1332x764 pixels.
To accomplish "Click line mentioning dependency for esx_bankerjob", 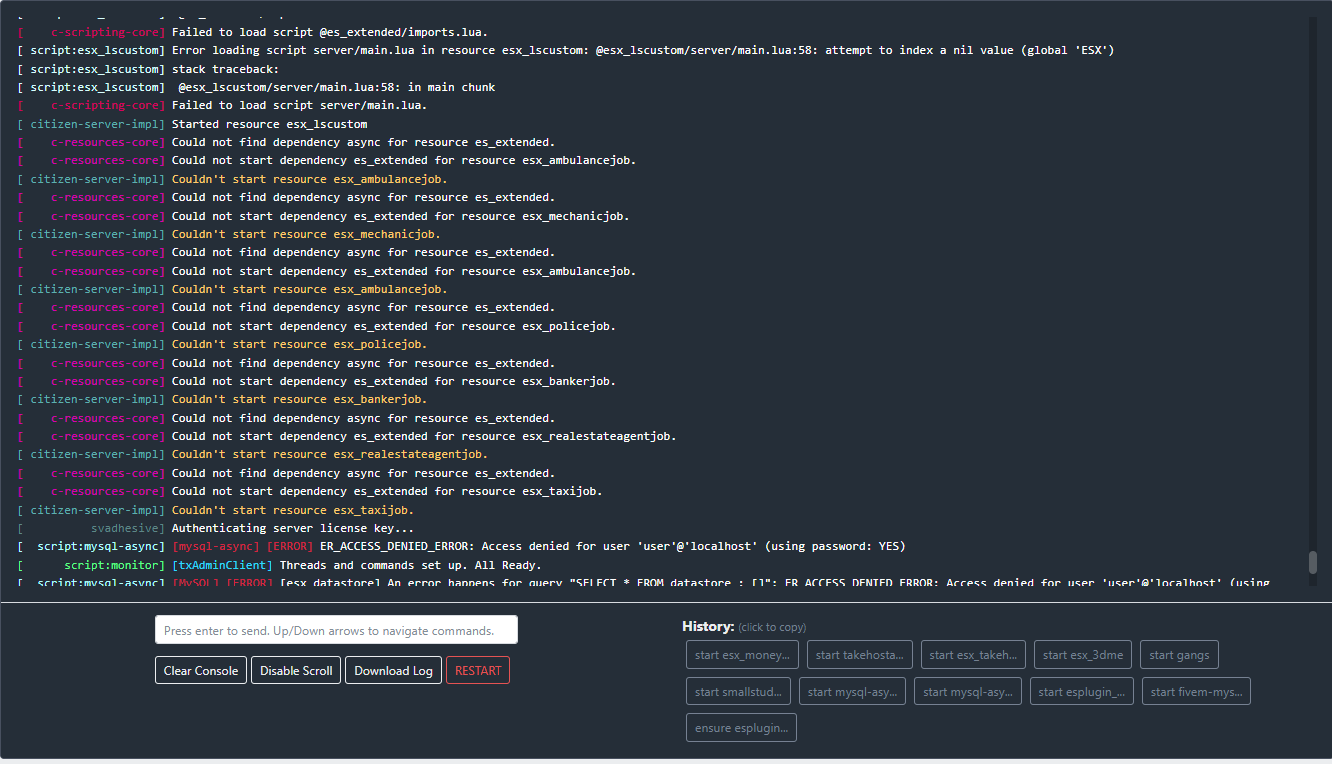I will [x=394, y=381].
